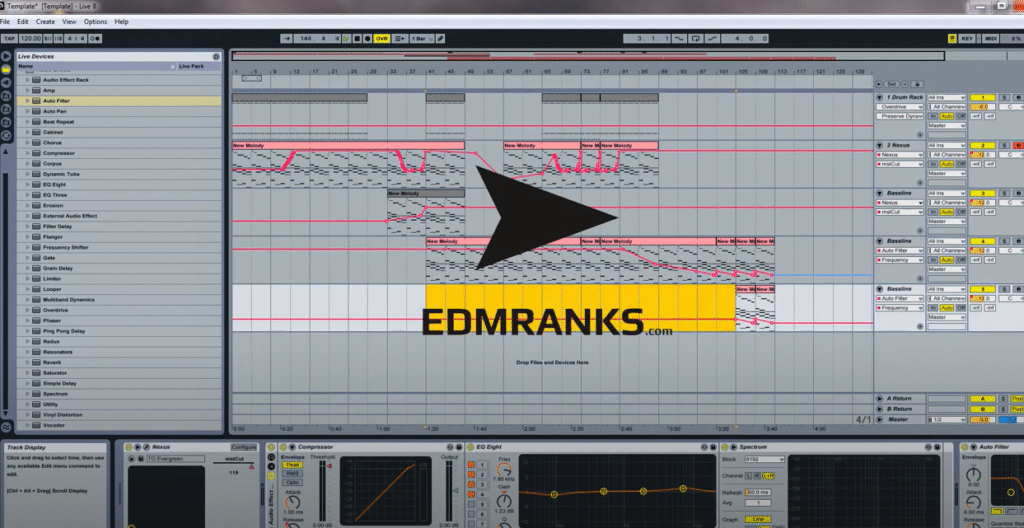Click the 1 Drum Rack volume field
This screenshot has height=528, width=1024.
click(982, 107)
